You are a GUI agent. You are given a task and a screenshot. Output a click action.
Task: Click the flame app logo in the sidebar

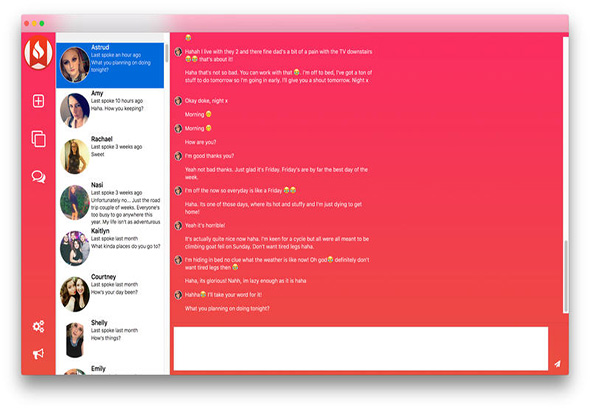tap(38, 53)
